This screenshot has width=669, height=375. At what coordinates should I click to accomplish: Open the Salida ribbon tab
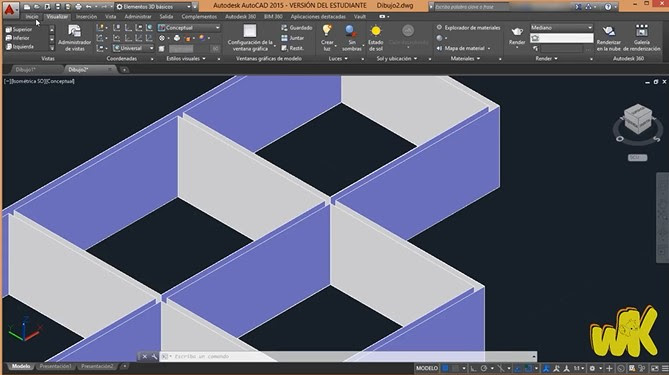pyautogui.click(x=166, y=17)
